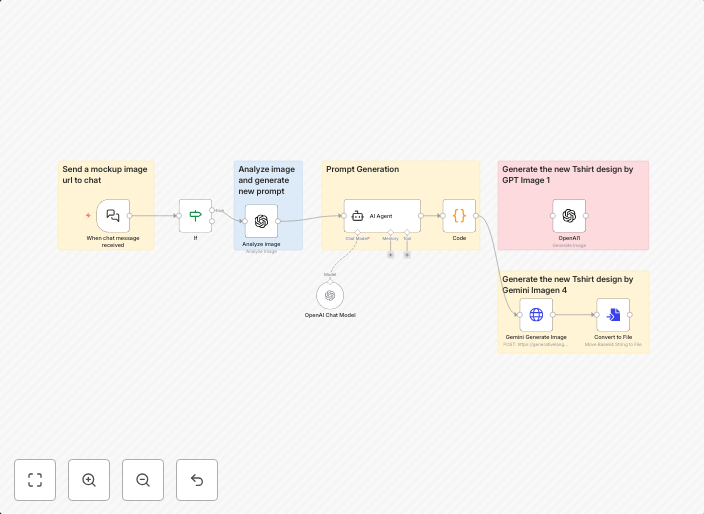Image resolution: width=704 pixels, height=514 pixels.
Task: Select the 'When chat message received' trigger node
Action: pos(113,215)
